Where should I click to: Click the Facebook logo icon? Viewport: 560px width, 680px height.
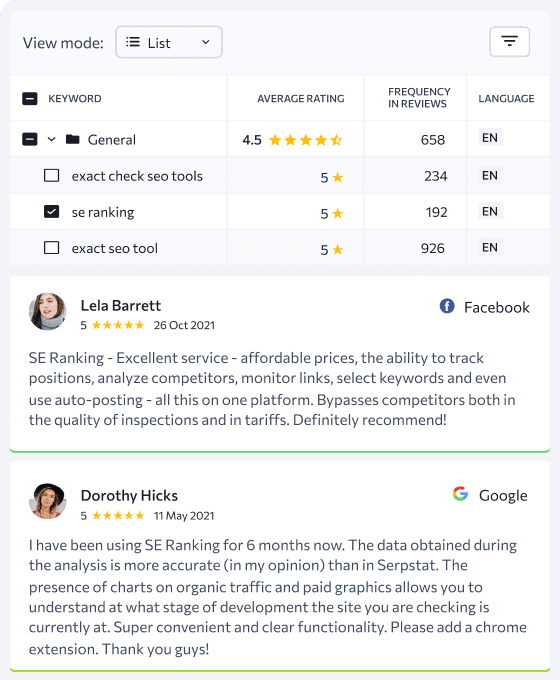pyautogui.click(x=447, y=306)
